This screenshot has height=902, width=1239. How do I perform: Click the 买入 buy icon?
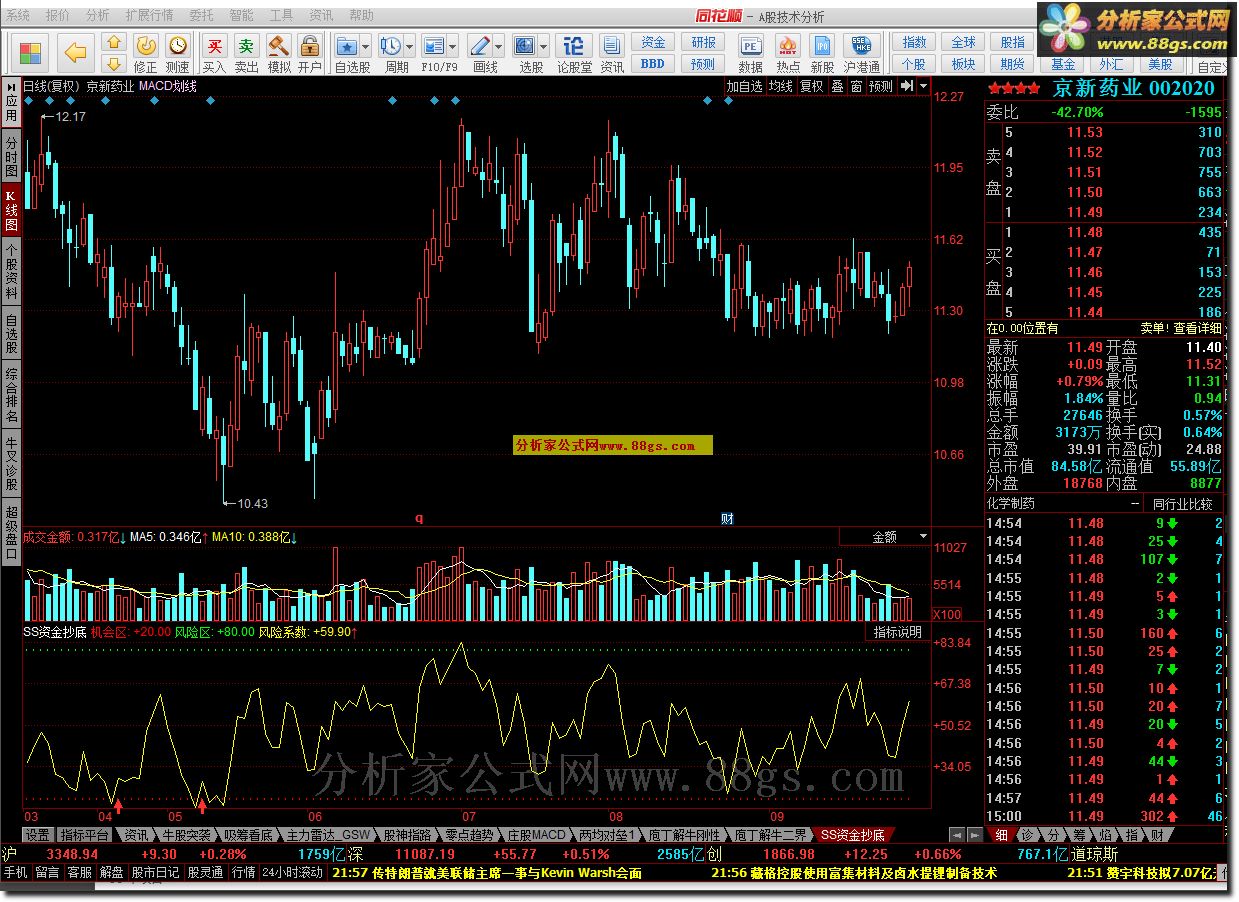[214, 53]
